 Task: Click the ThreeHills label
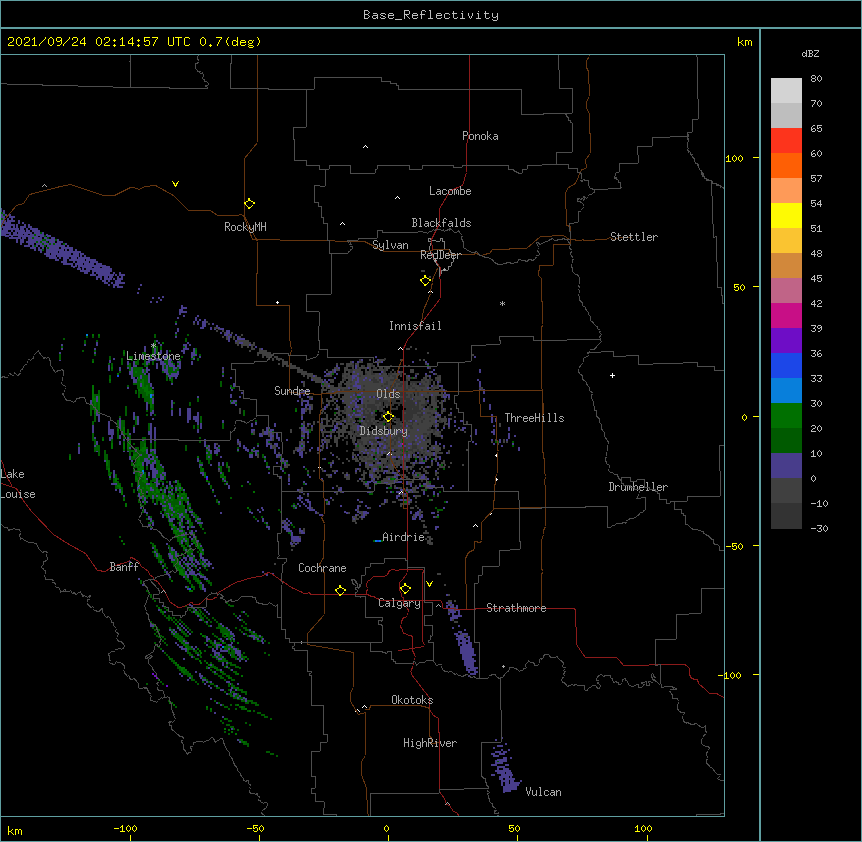[x=534, y=418]
